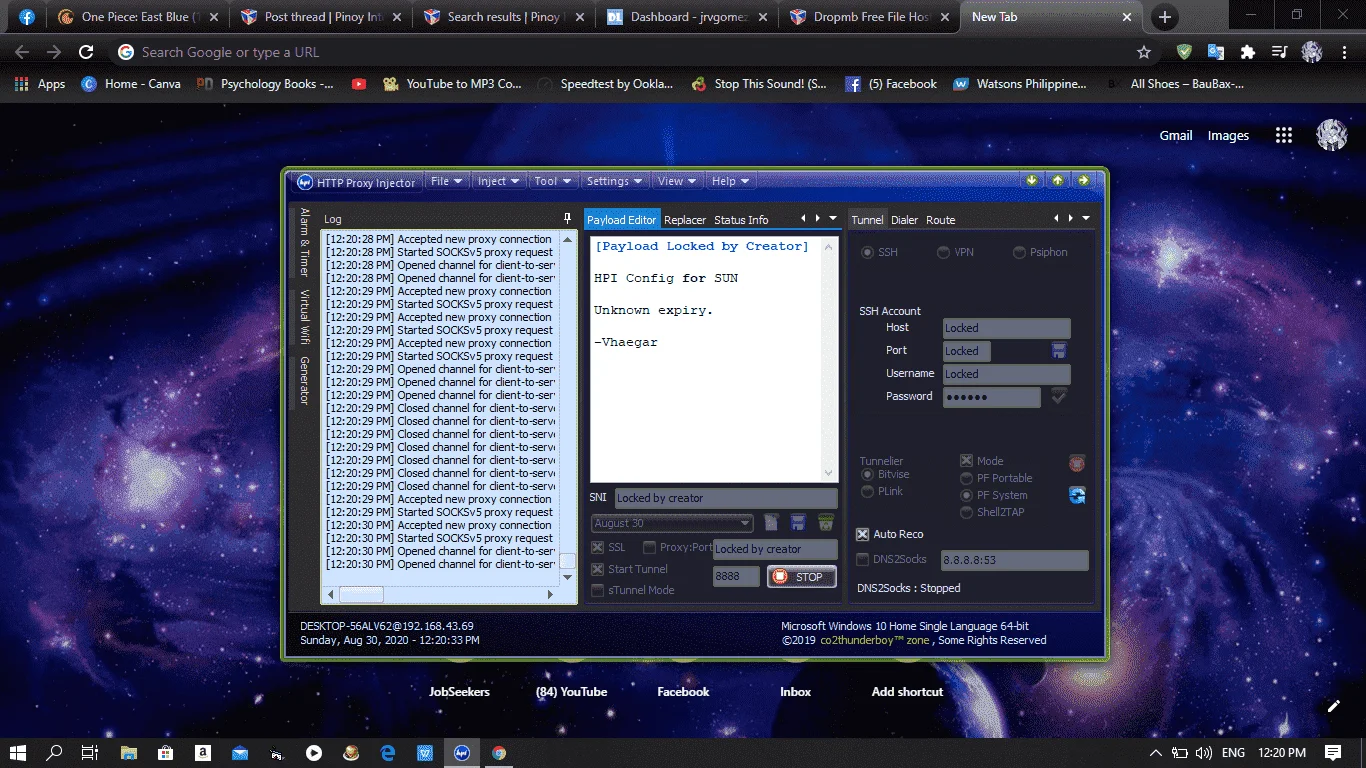Open the August 30 date dropdown

671,523
